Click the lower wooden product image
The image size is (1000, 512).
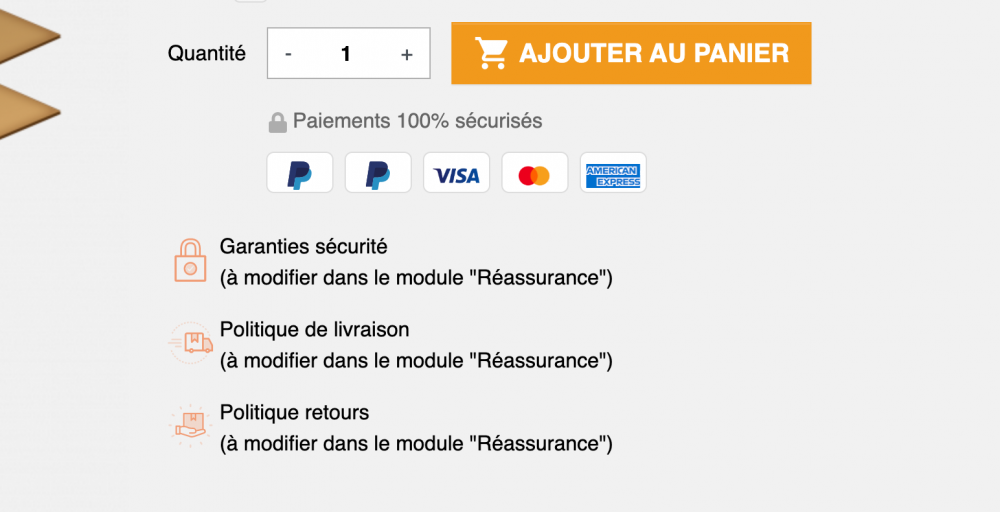29,112
